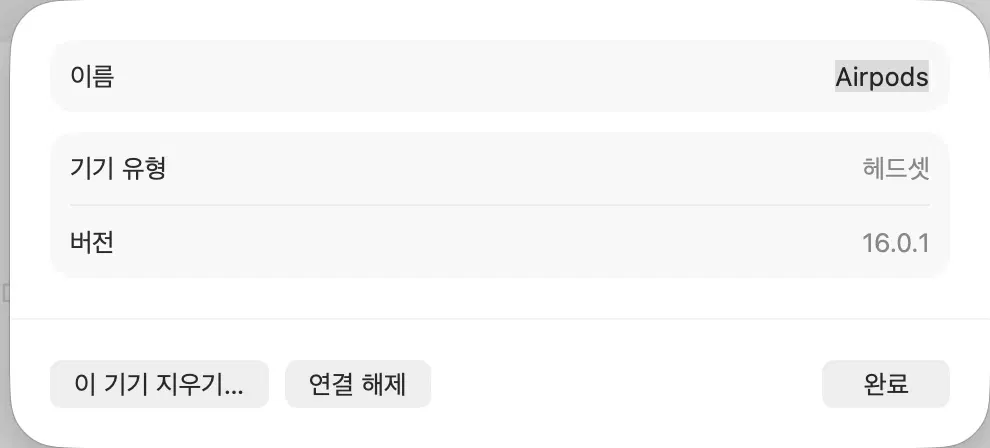Focus the Airpods name text field

[881, 77]
